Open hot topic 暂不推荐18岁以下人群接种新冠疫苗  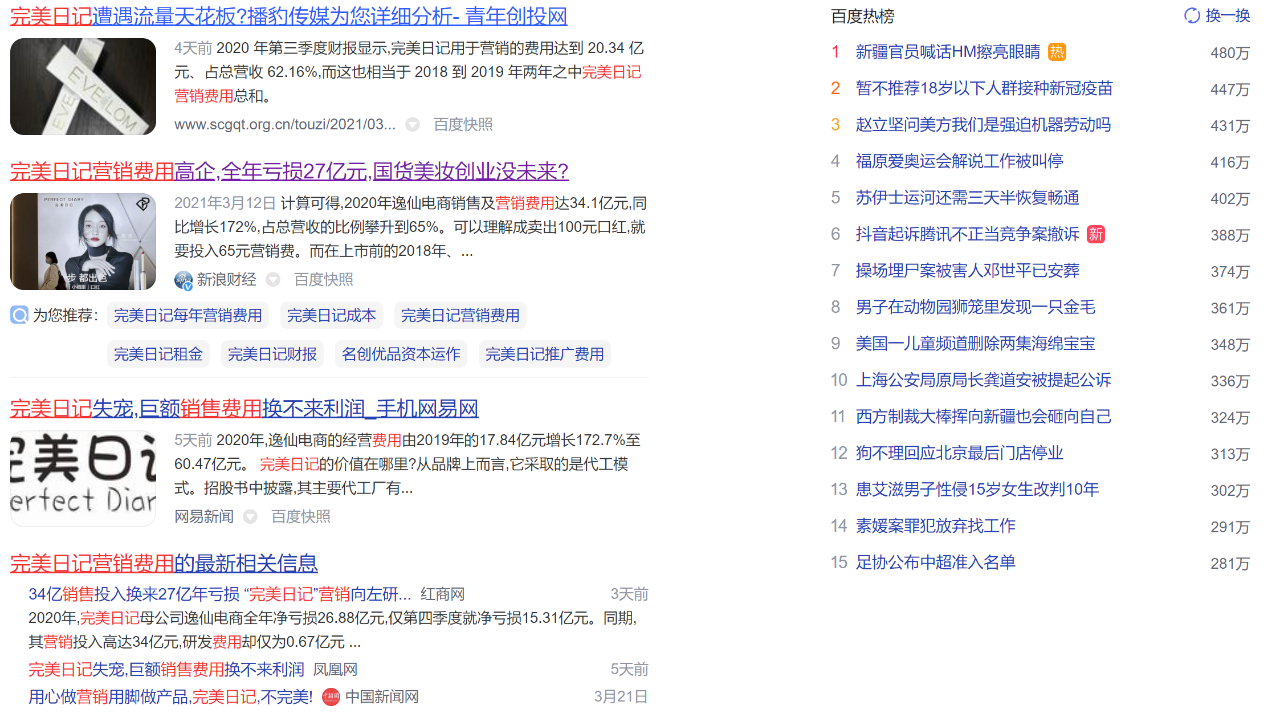click(x=984, y=89)
